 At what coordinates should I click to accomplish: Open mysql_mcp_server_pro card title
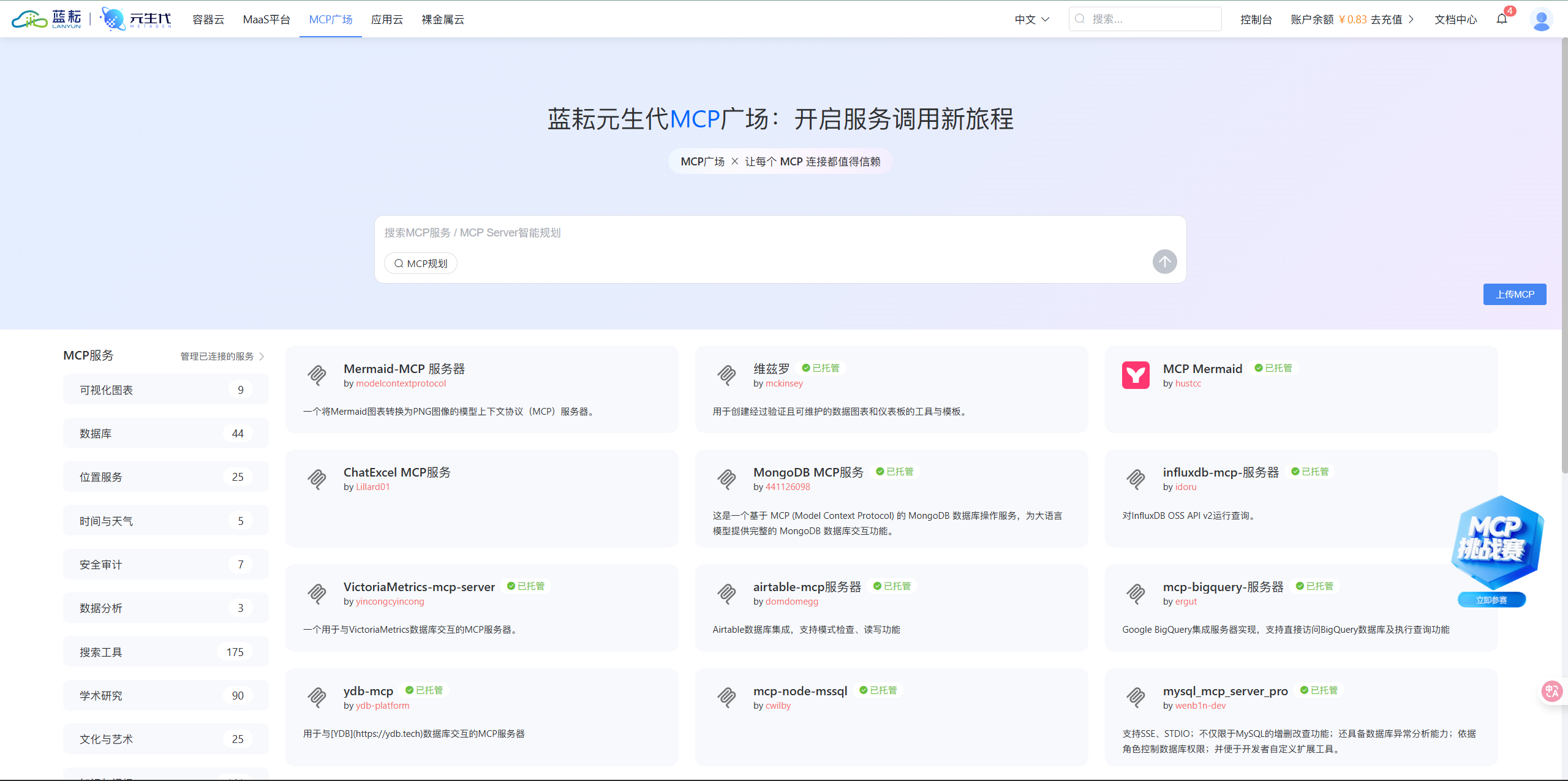click(x=1226, y=691)
